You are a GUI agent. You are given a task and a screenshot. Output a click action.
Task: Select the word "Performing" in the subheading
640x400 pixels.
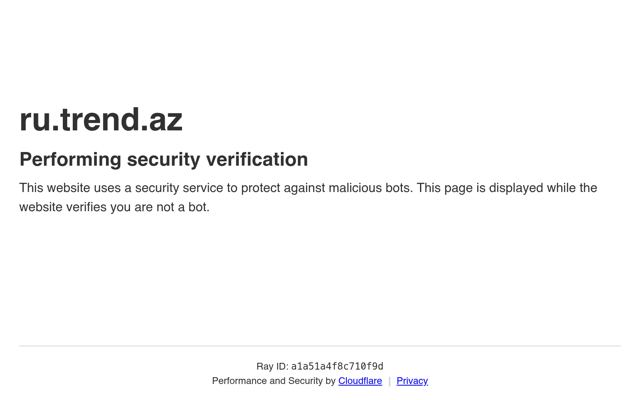(x=70, y=160)
